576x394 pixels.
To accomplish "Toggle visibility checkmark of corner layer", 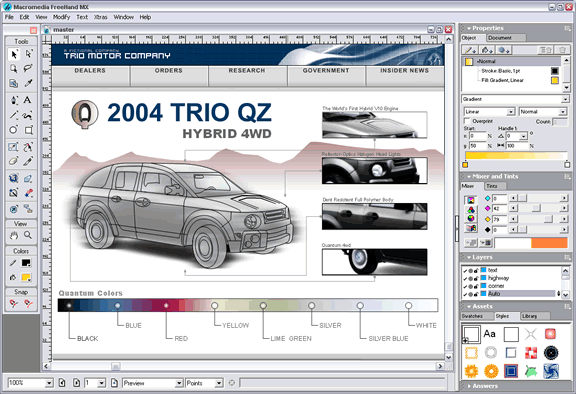I will point(465,286).
